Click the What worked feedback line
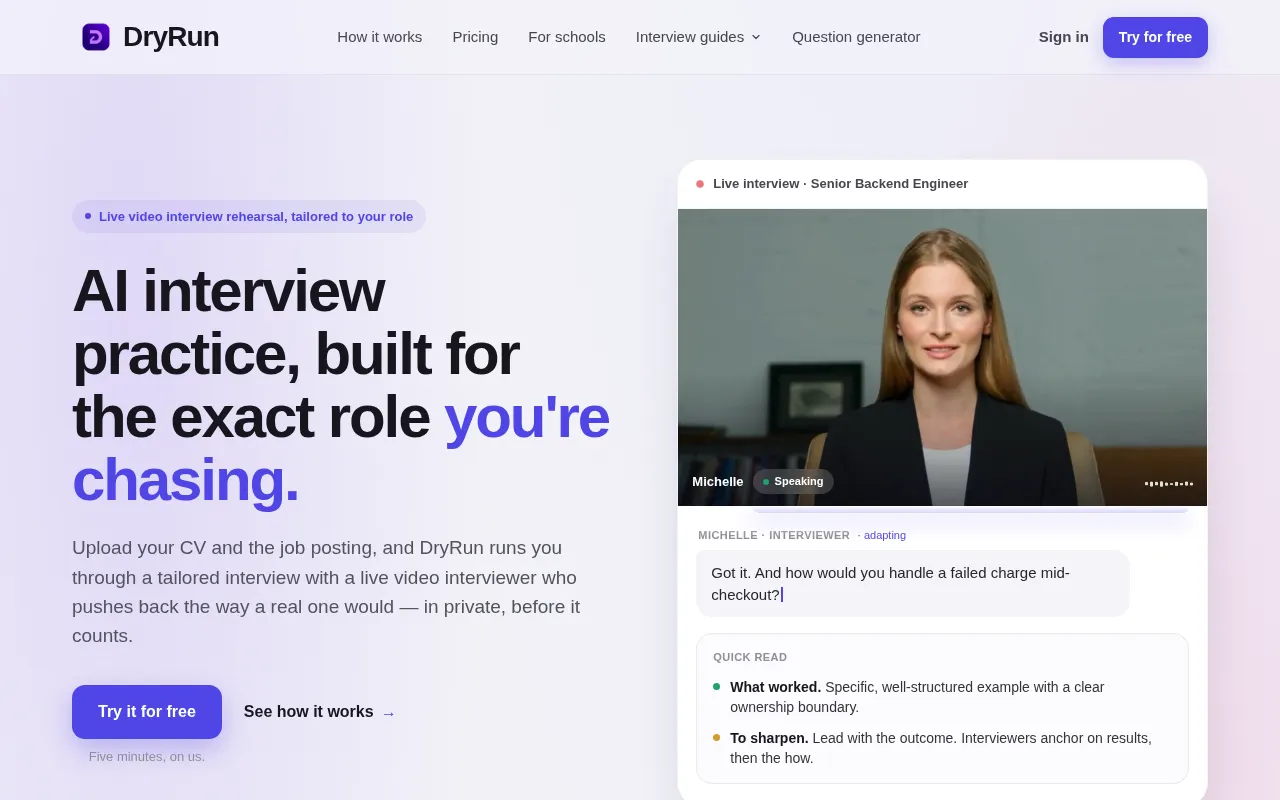1280x800 pixels. tap(941, 697)
